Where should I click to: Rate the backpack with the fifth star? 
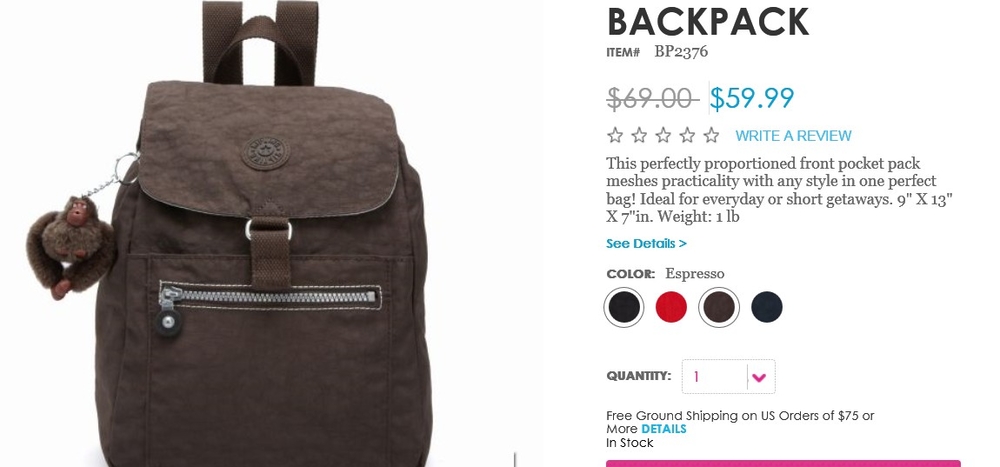point(711,135)
